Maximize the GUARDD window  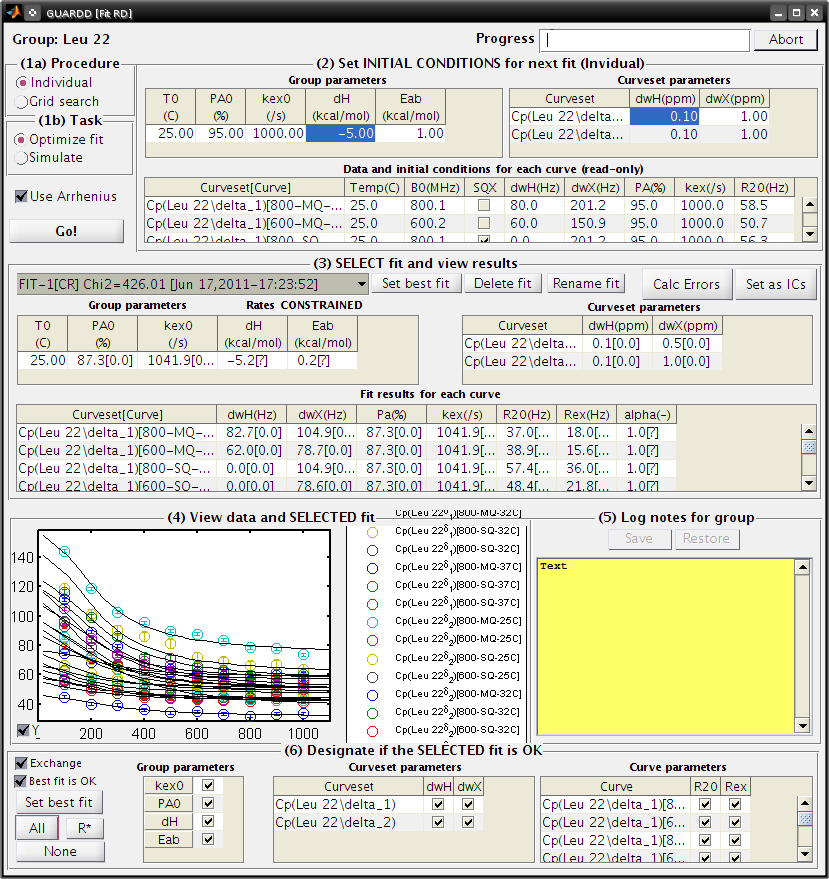(796, 12)
